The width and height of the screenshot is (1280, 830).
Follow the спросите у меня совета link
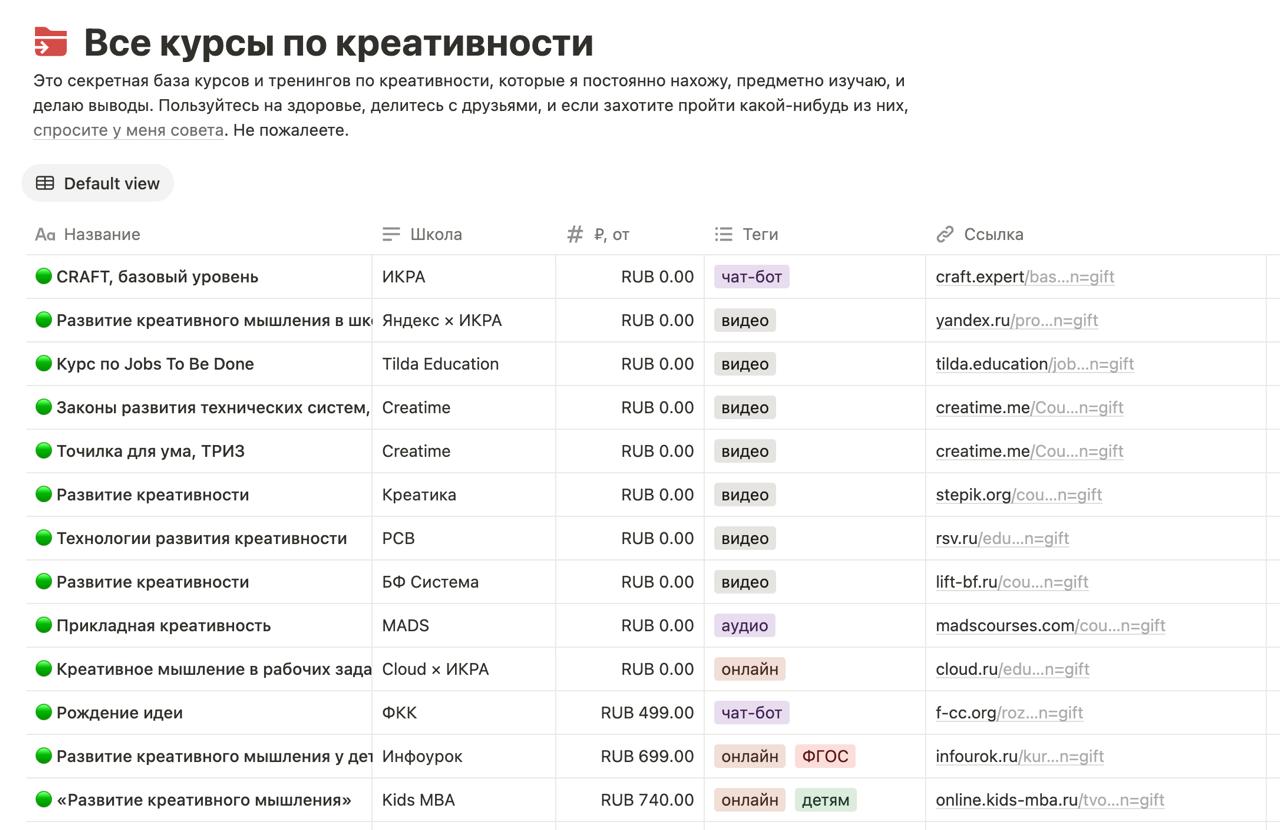(128, 130)
